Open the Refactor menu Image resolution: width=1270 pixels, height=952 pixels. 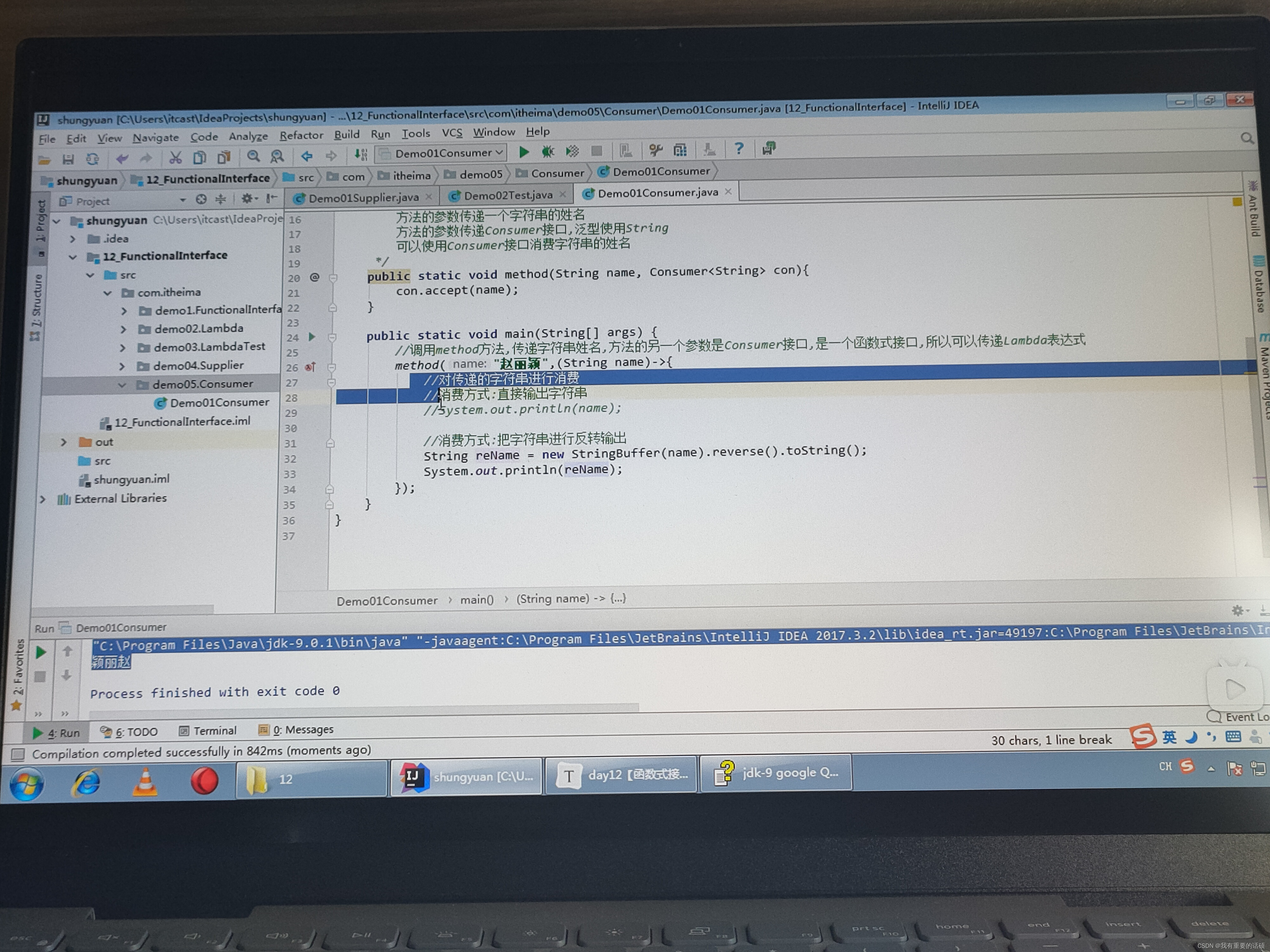pos(301,136)
